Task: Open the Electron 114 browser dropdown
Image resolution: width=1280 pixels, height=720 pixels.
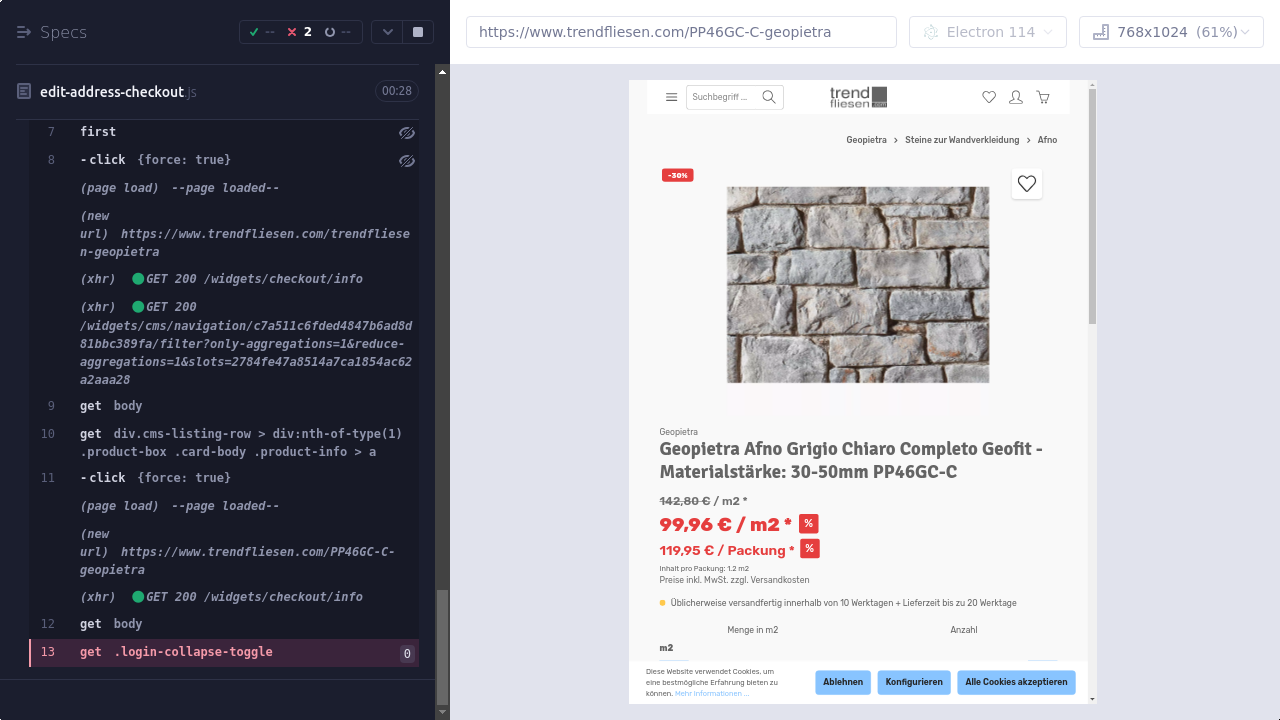Action: pos(987,32)
